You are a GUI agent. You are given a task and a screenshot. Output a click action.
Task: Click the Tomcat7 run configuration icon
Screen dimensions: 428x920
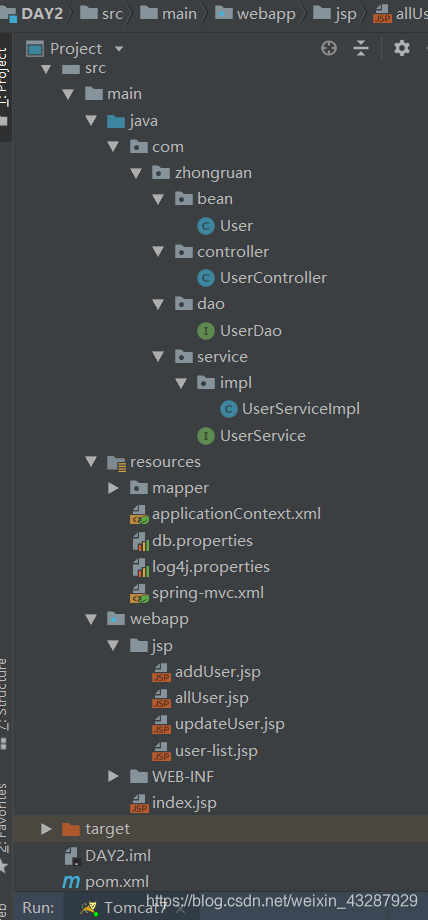pos(89,908)
